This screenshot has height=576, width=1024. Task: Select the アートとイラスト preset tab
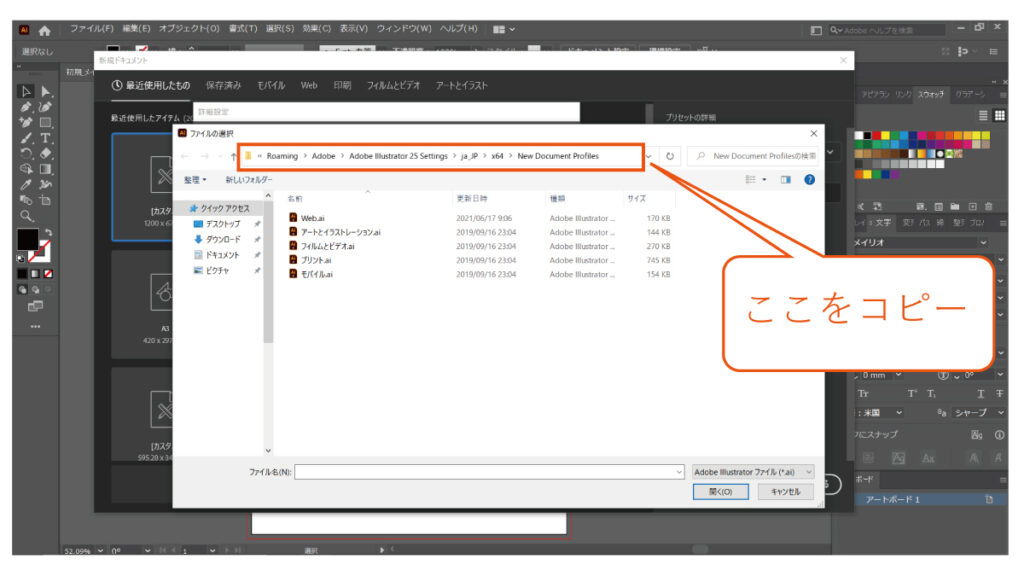click(x=462, y=86)
